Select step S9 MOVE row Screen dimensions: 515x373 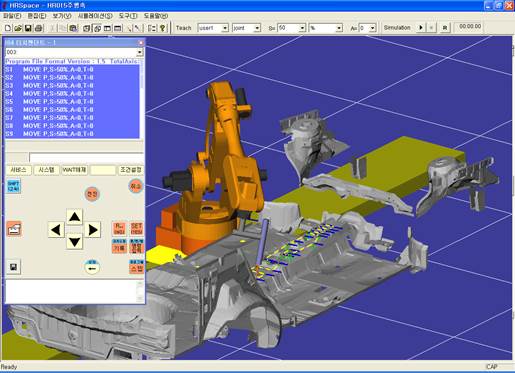[x=72, y=133]
